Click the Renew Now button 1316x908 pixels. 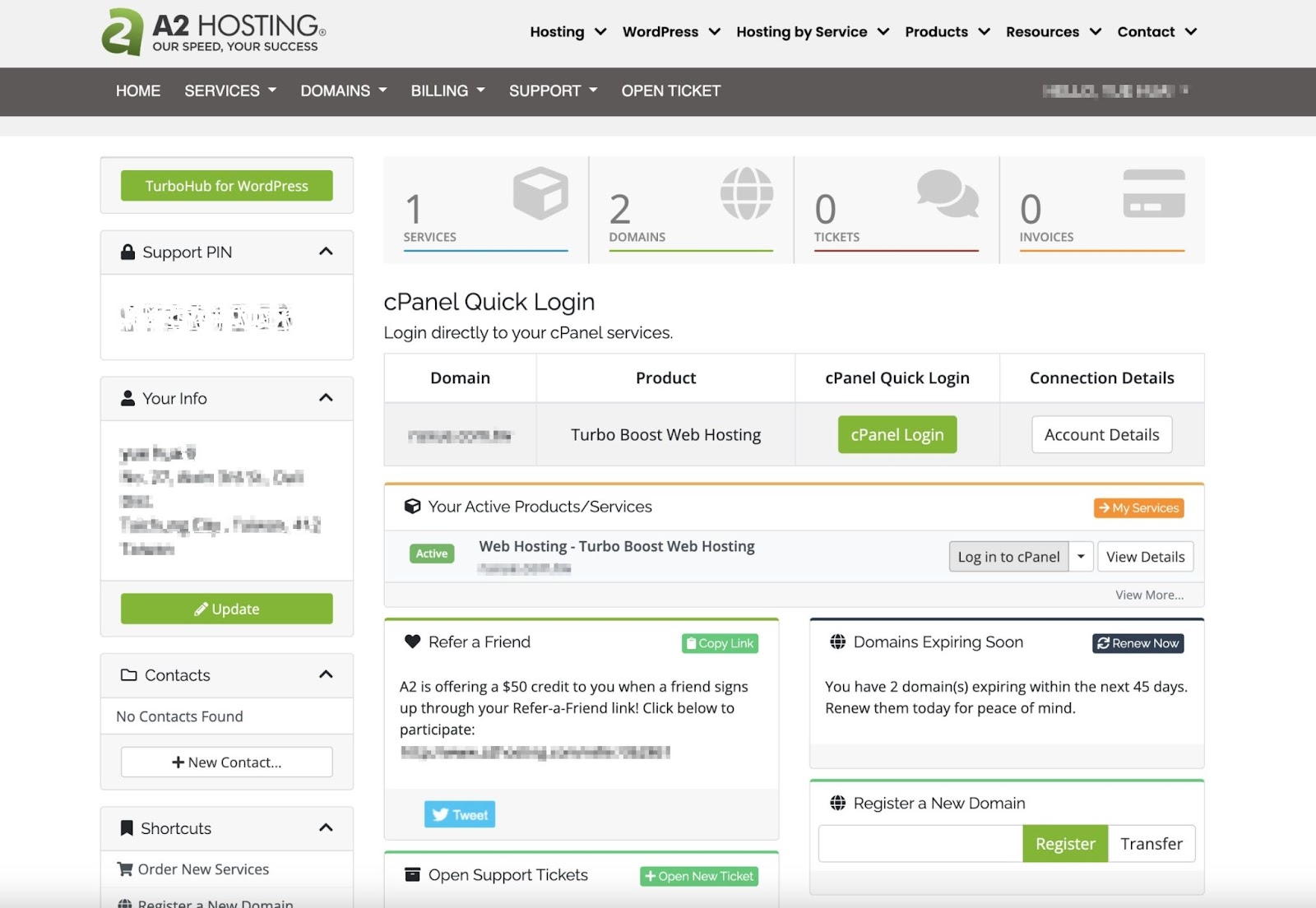(1138, 643)
